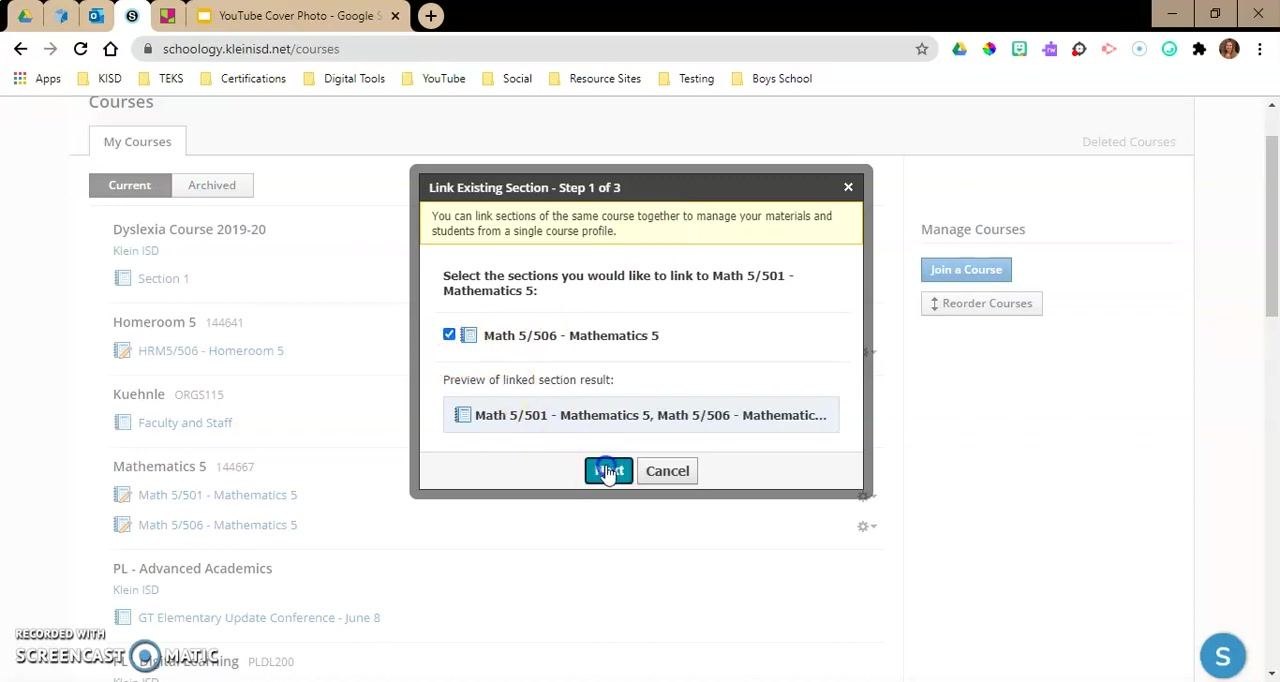Open the TEKS bookmarks folder
Viewport: 1280px width, 682px height.
pos(160,78)
